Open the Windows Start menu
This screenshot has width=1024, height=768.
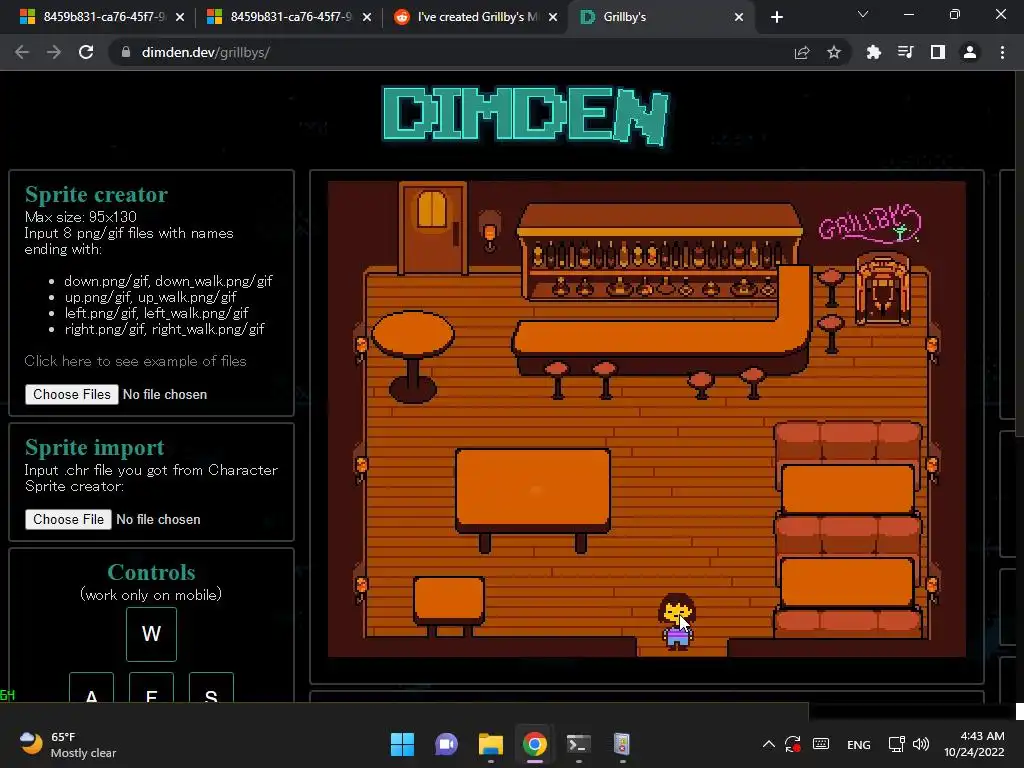402,744
